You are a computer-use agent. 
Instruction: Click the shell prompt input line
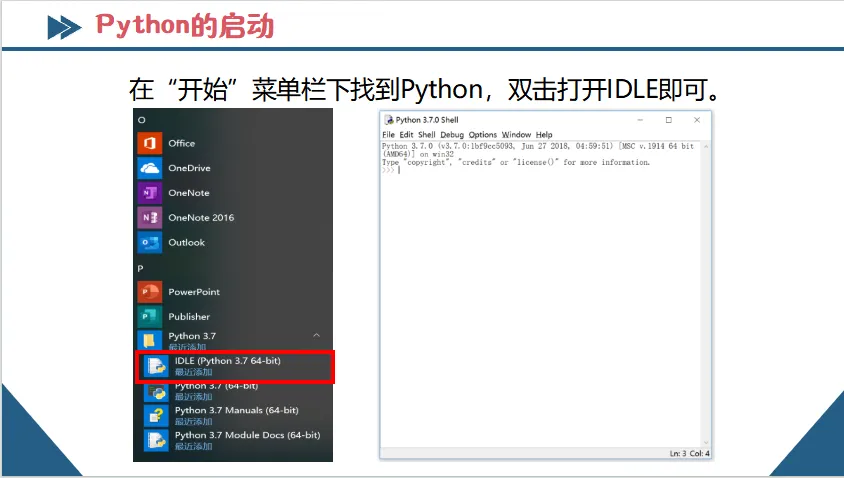(x=540, y=170)
